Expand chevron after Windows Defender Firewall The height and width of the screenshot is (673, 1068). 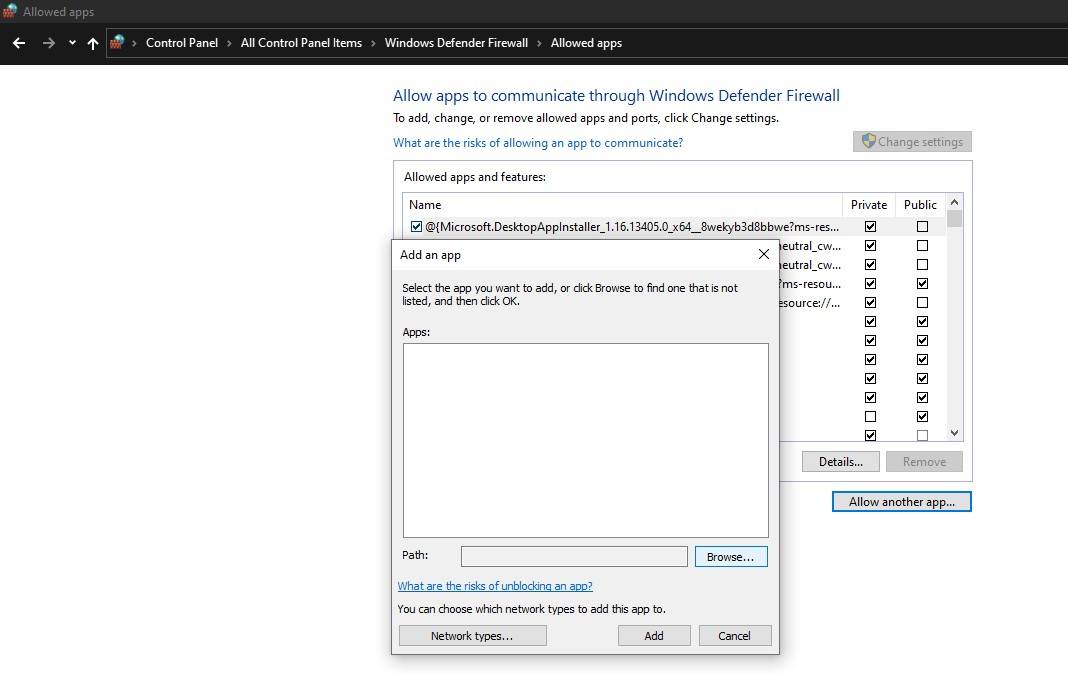(x=539, y=43)
